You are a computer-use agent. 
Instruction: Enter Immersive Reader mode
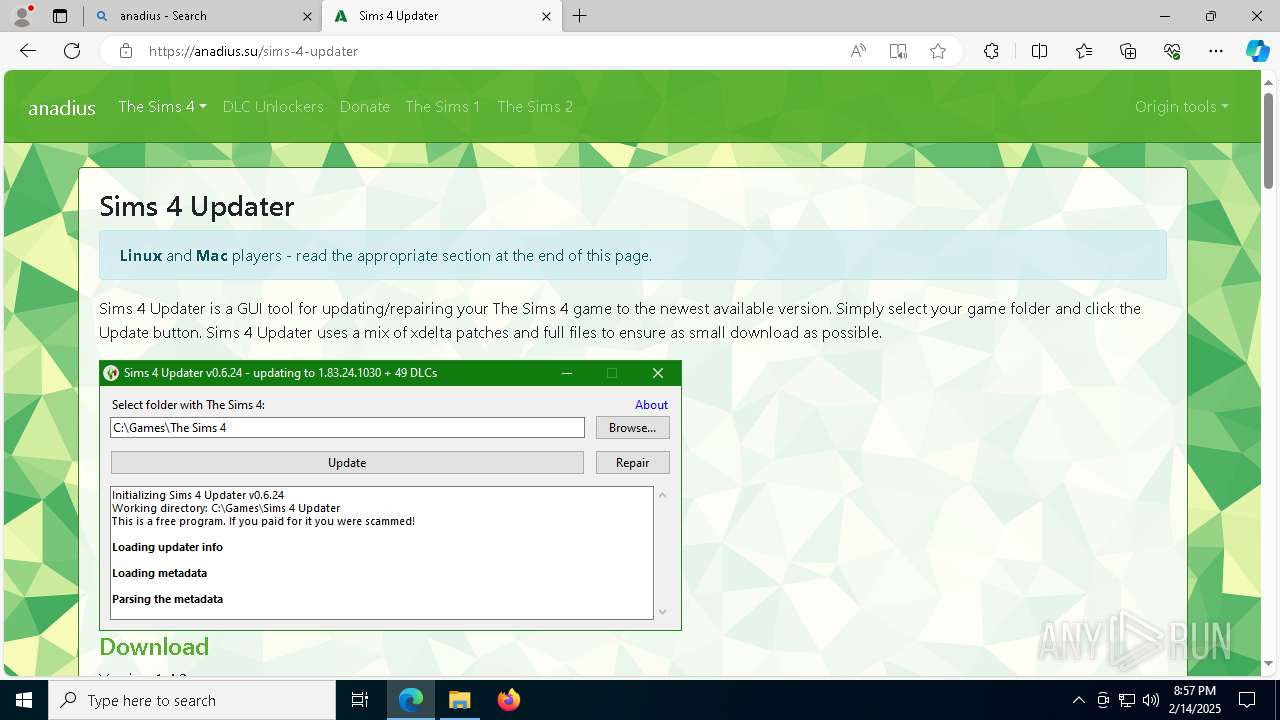898,51
